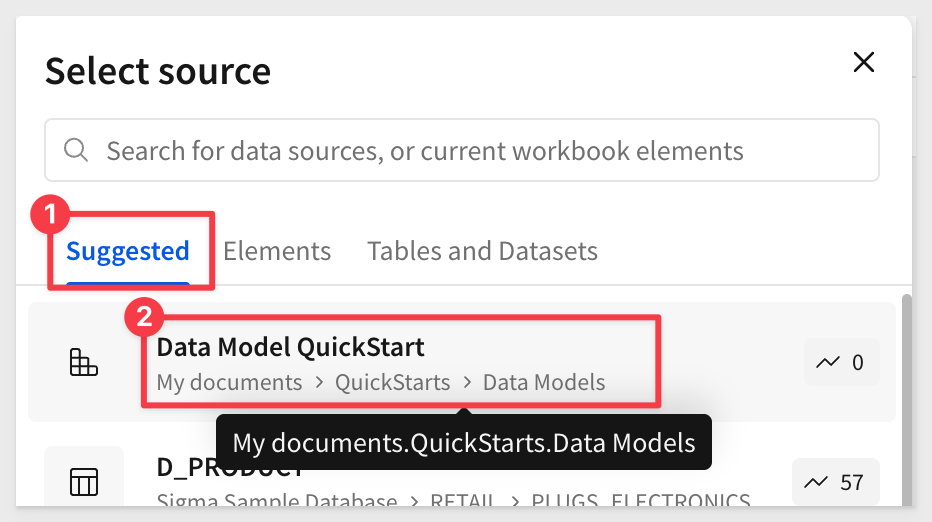The width and height of the screenshot is (932, 522).
Task: Open the Elements tab
Action: 277,251
